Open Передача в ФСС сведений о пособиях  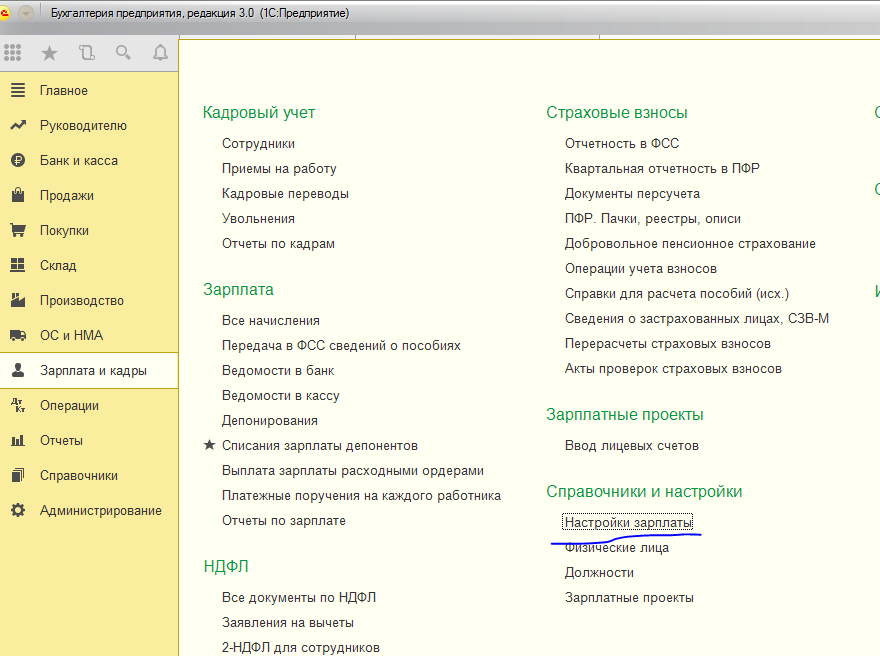pos(341,346)
